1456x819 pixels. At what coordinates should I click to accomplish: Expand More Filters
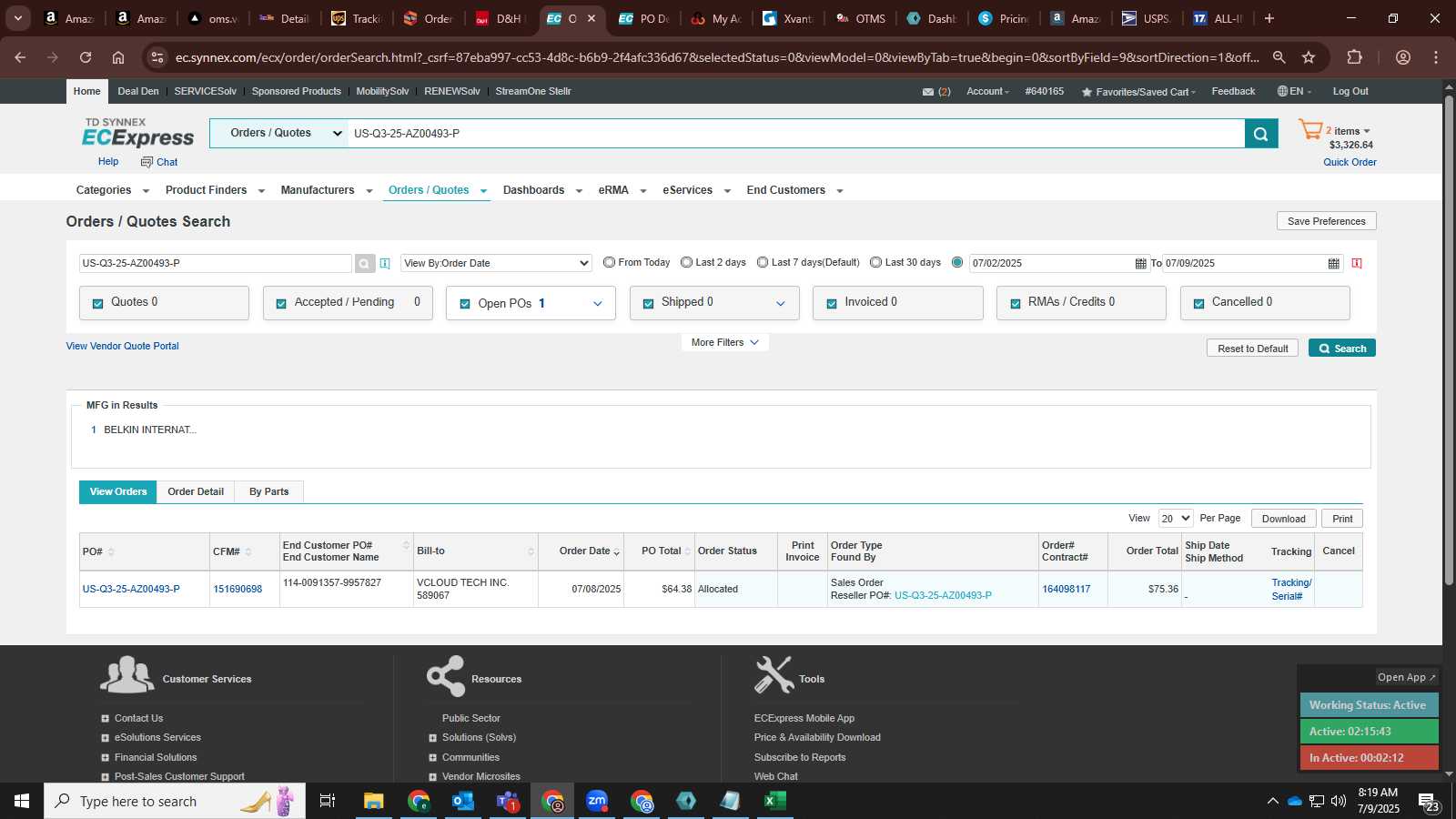(724, 342)
